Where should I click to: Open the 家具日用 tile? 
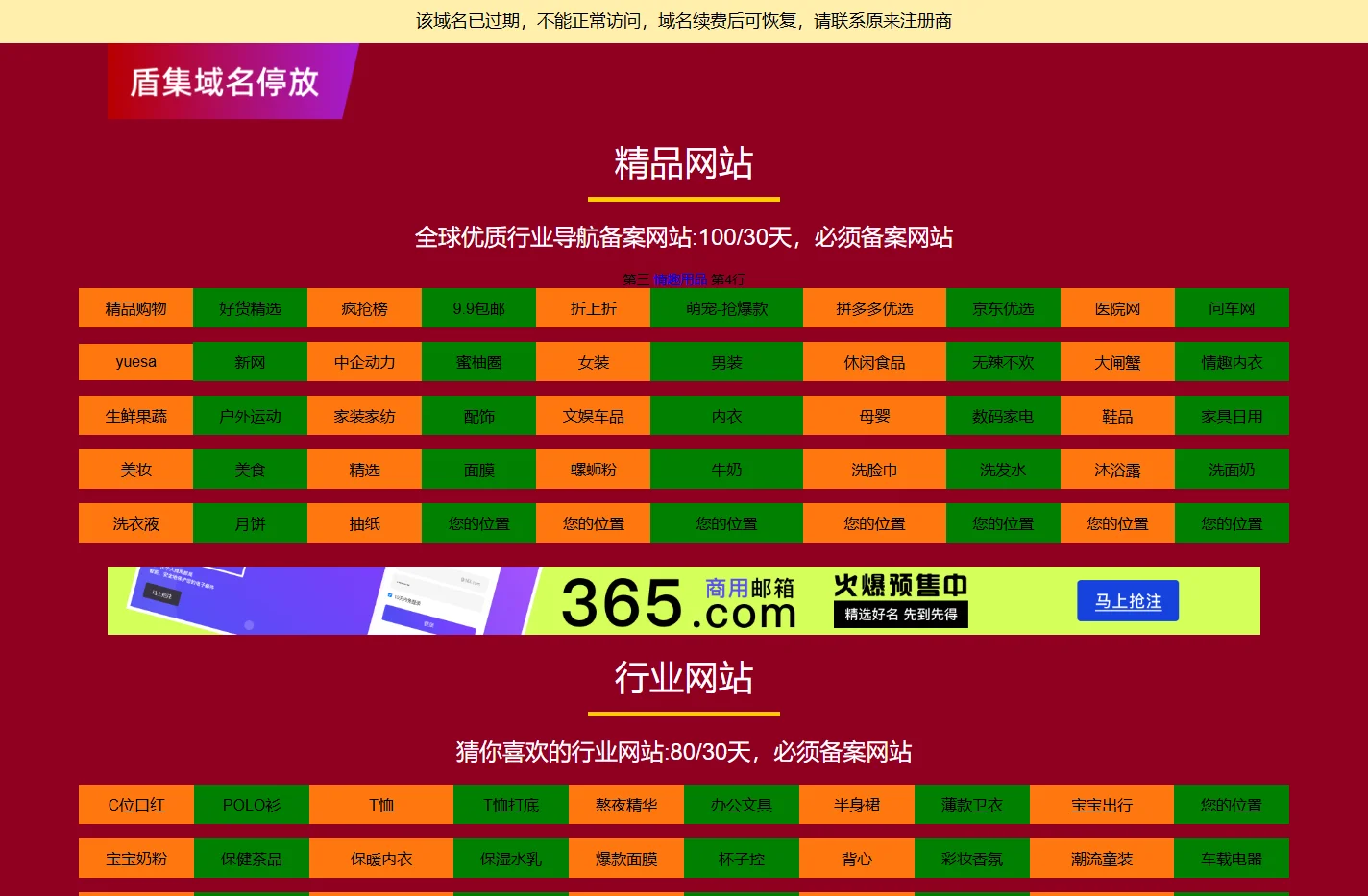point(1232,416)
